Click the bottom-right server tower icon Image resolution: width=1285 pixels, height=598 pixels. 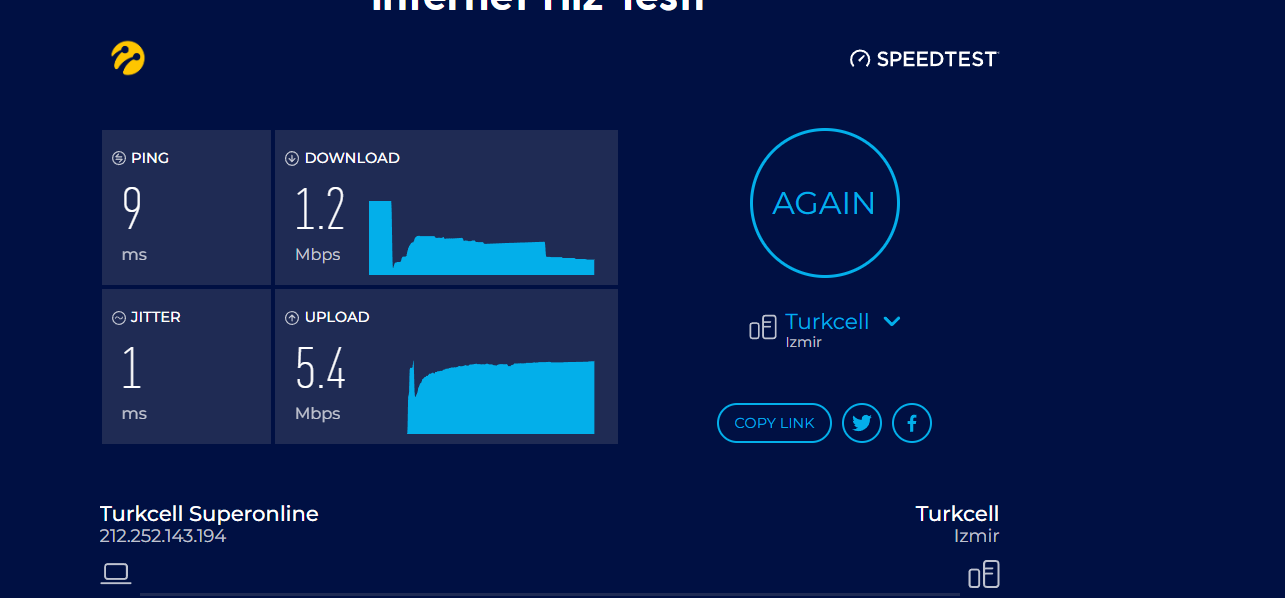click(x=983, y=574)
